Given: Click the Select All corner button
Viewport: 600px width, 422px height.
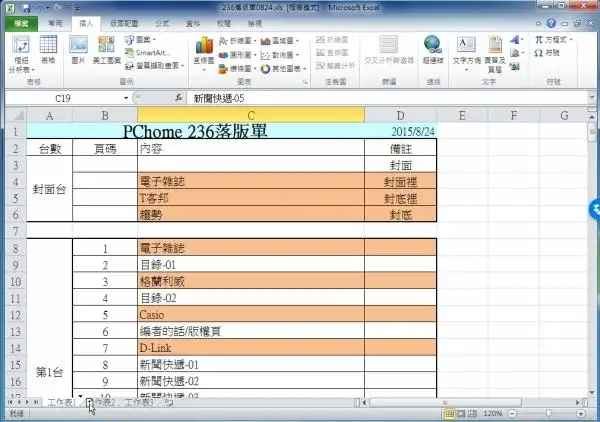Looking at the screenshot, I should 16,115.
